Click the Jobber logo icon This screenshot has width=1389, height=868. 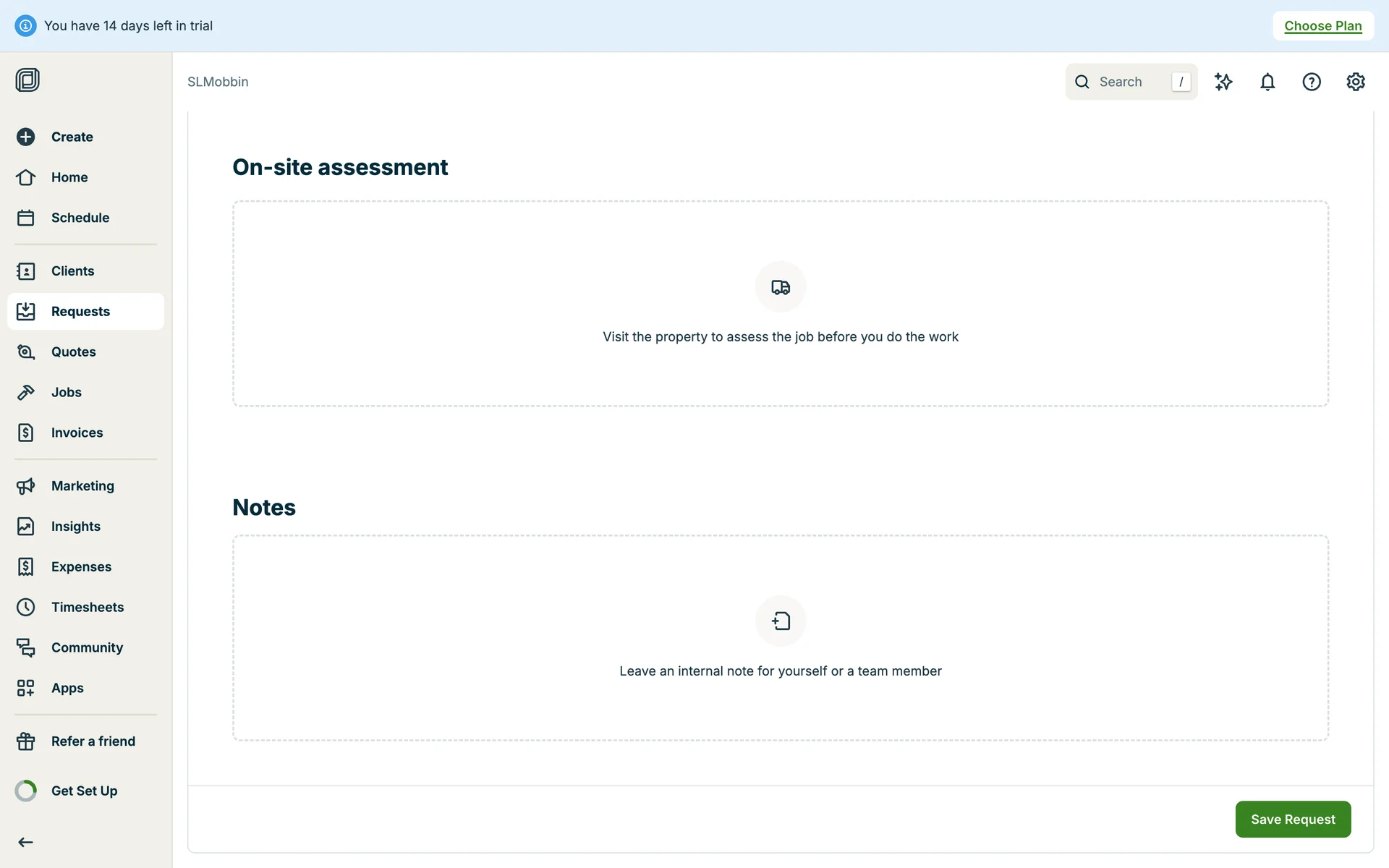tap(27, 80)
